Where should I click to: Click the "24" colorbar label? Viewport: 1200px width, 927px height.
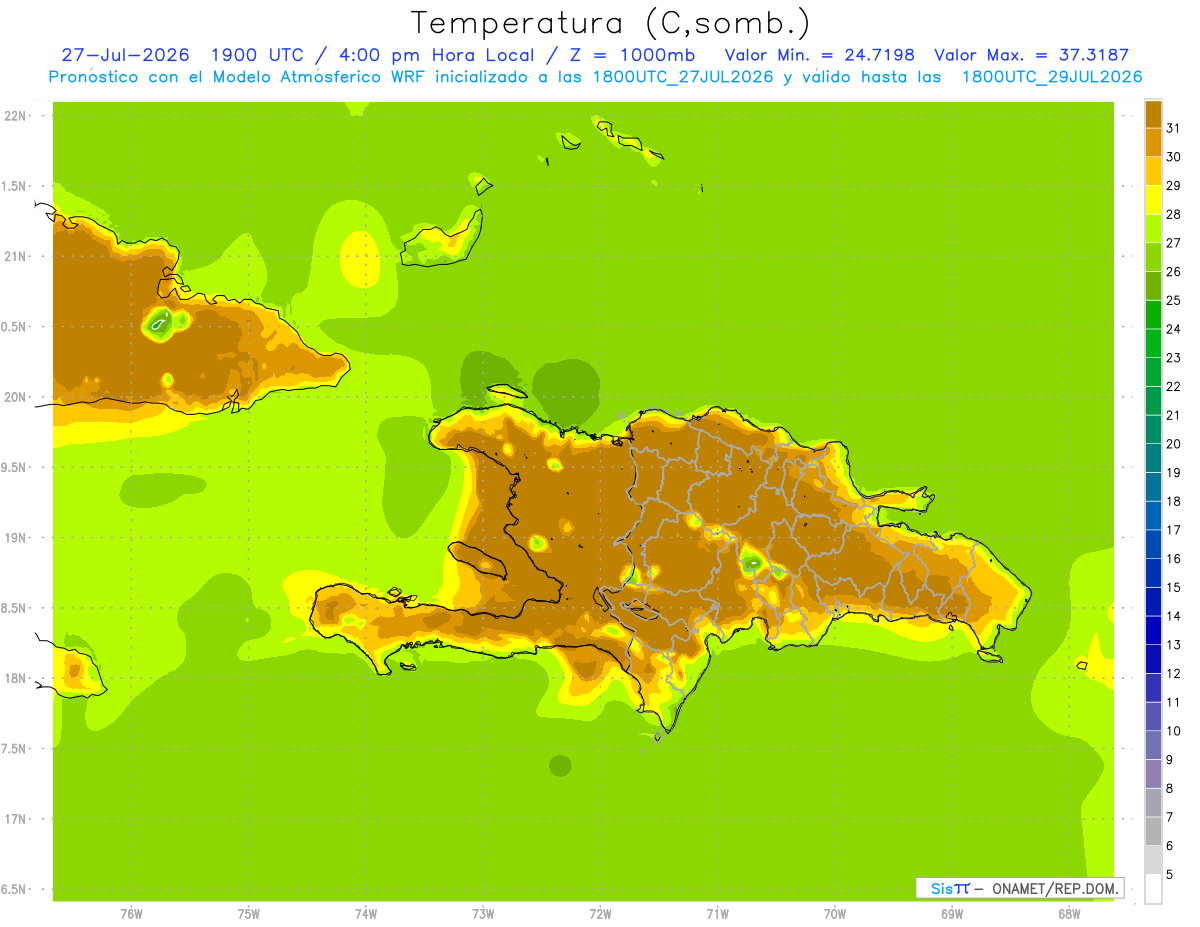pyautogui.click(x=1173, y=329)
